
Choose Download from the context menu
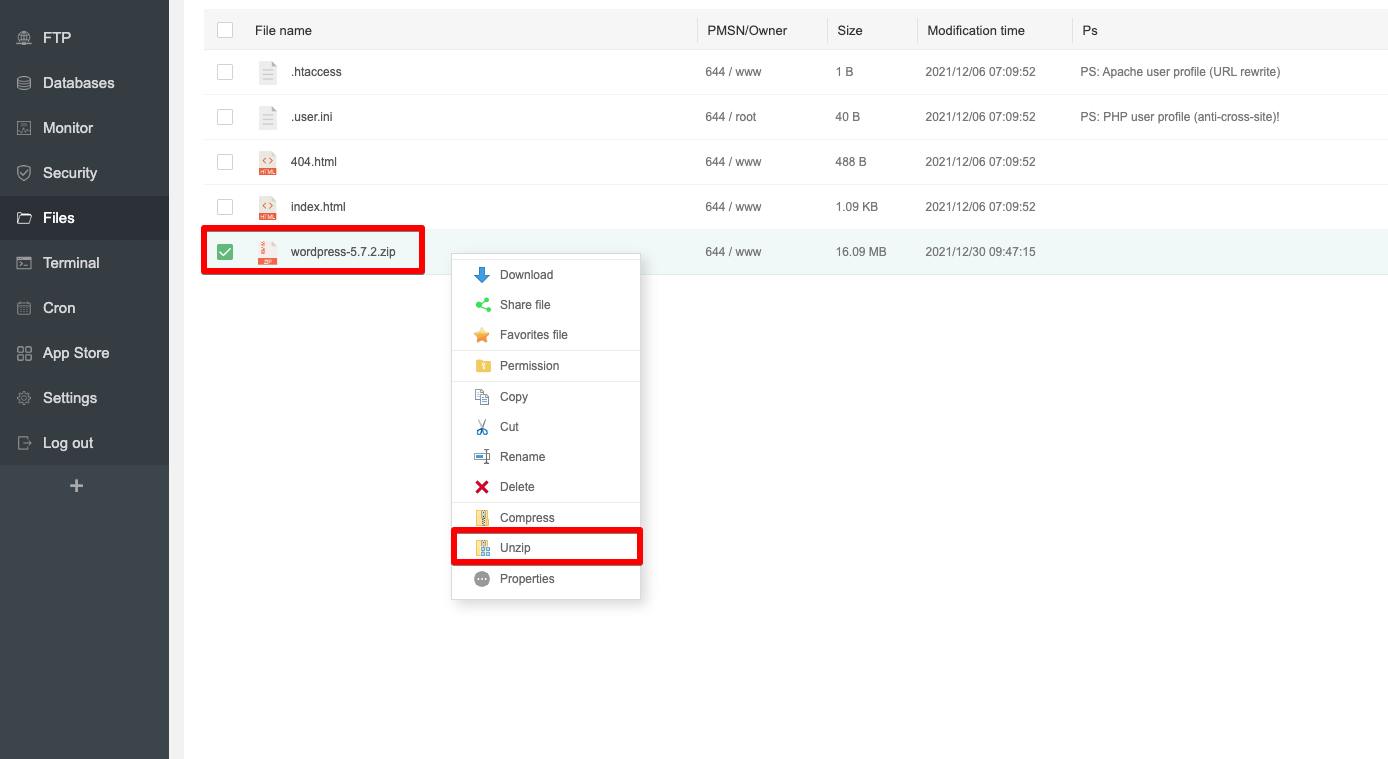[546, 275]
